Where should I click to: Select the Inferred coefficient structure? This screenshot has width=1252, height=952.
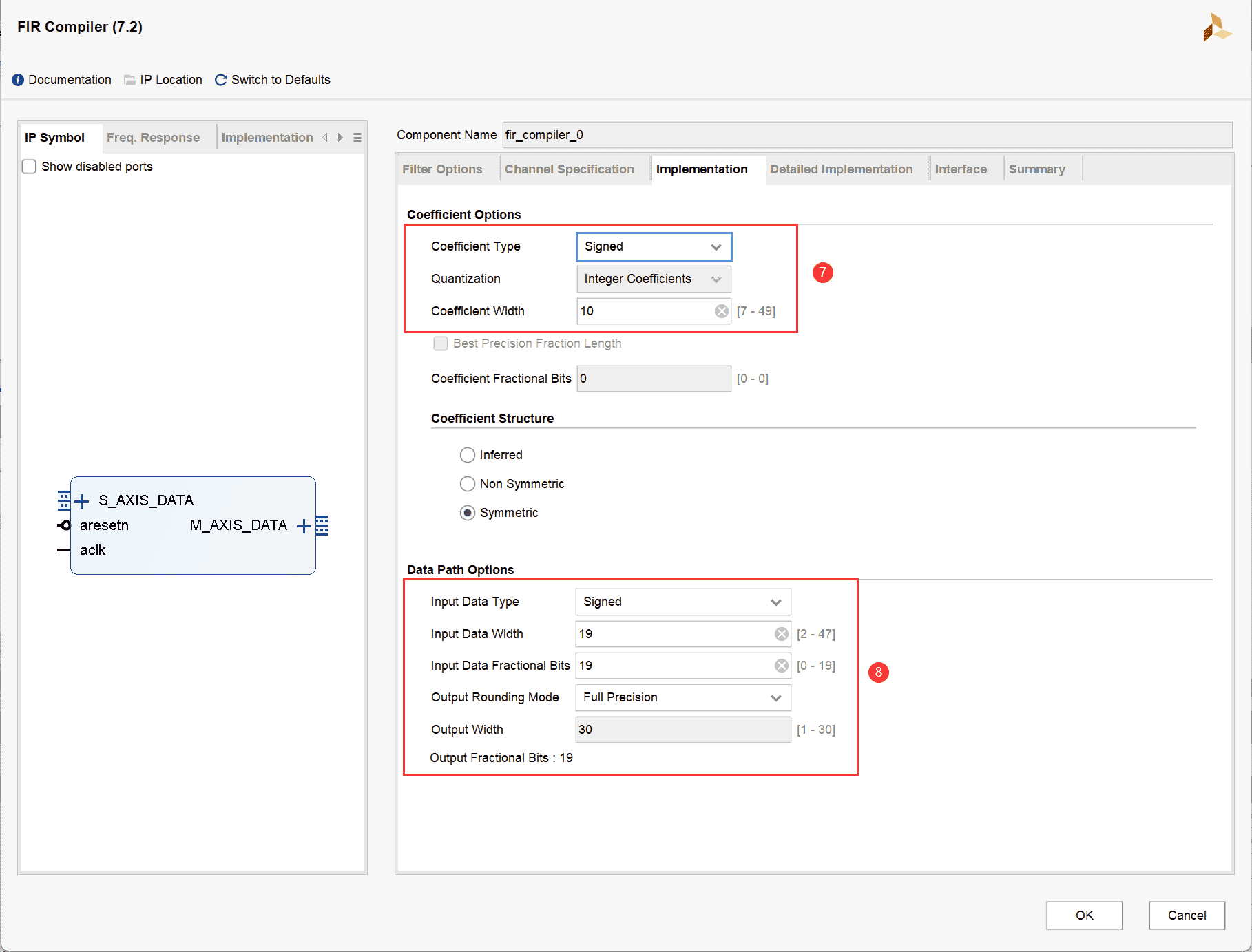[x=468, y=455]
